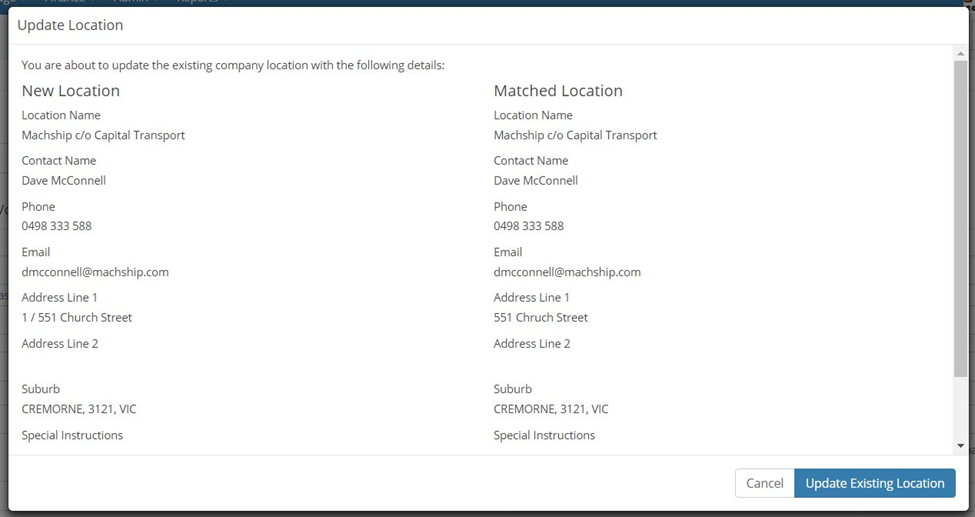The width and height of the screenshot is (975, 517).
Task: Click the dialog scrollbar up arrow
Action: [961, 54]
